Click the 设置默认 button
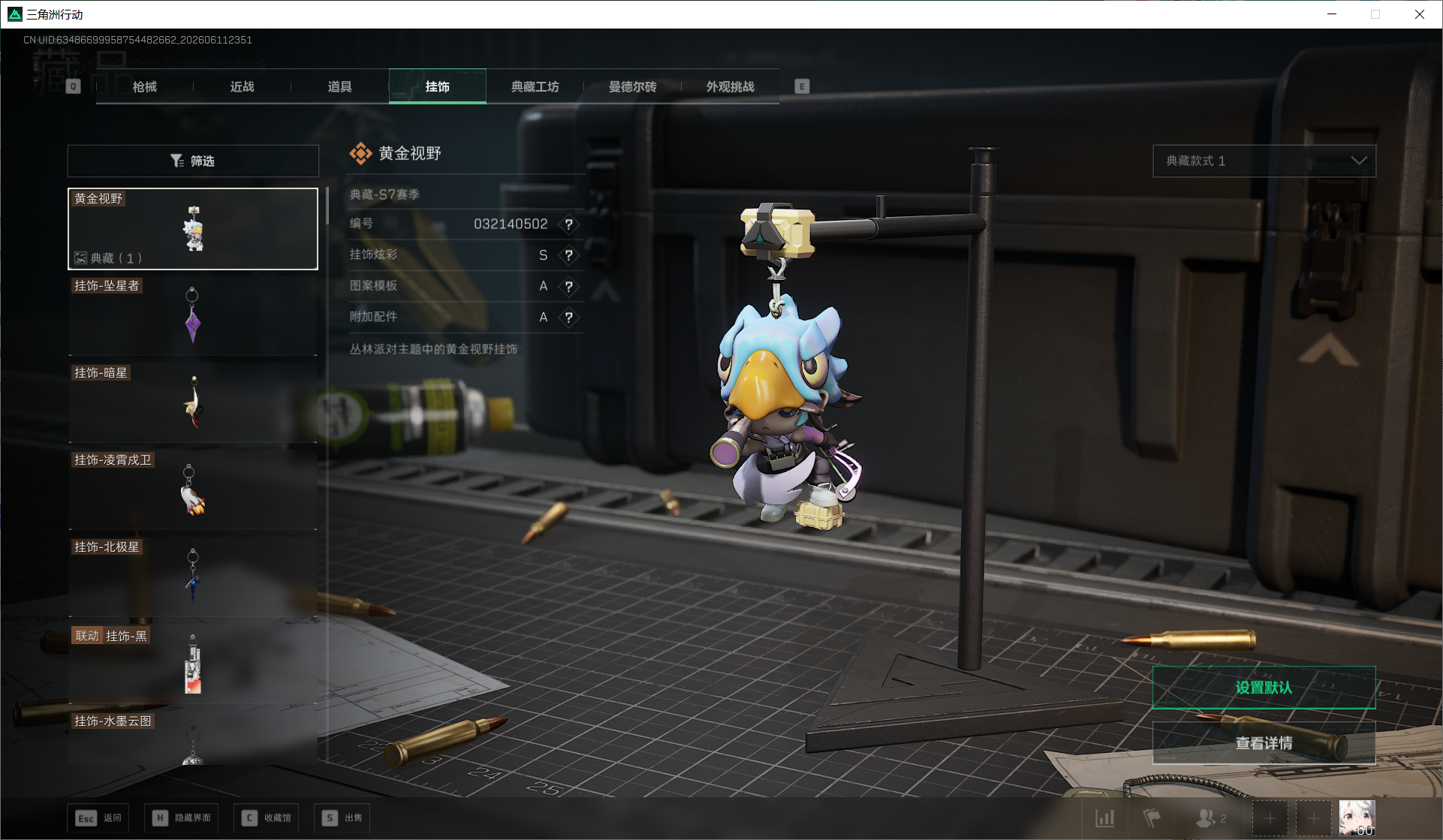 click(x=1264, y=688)
